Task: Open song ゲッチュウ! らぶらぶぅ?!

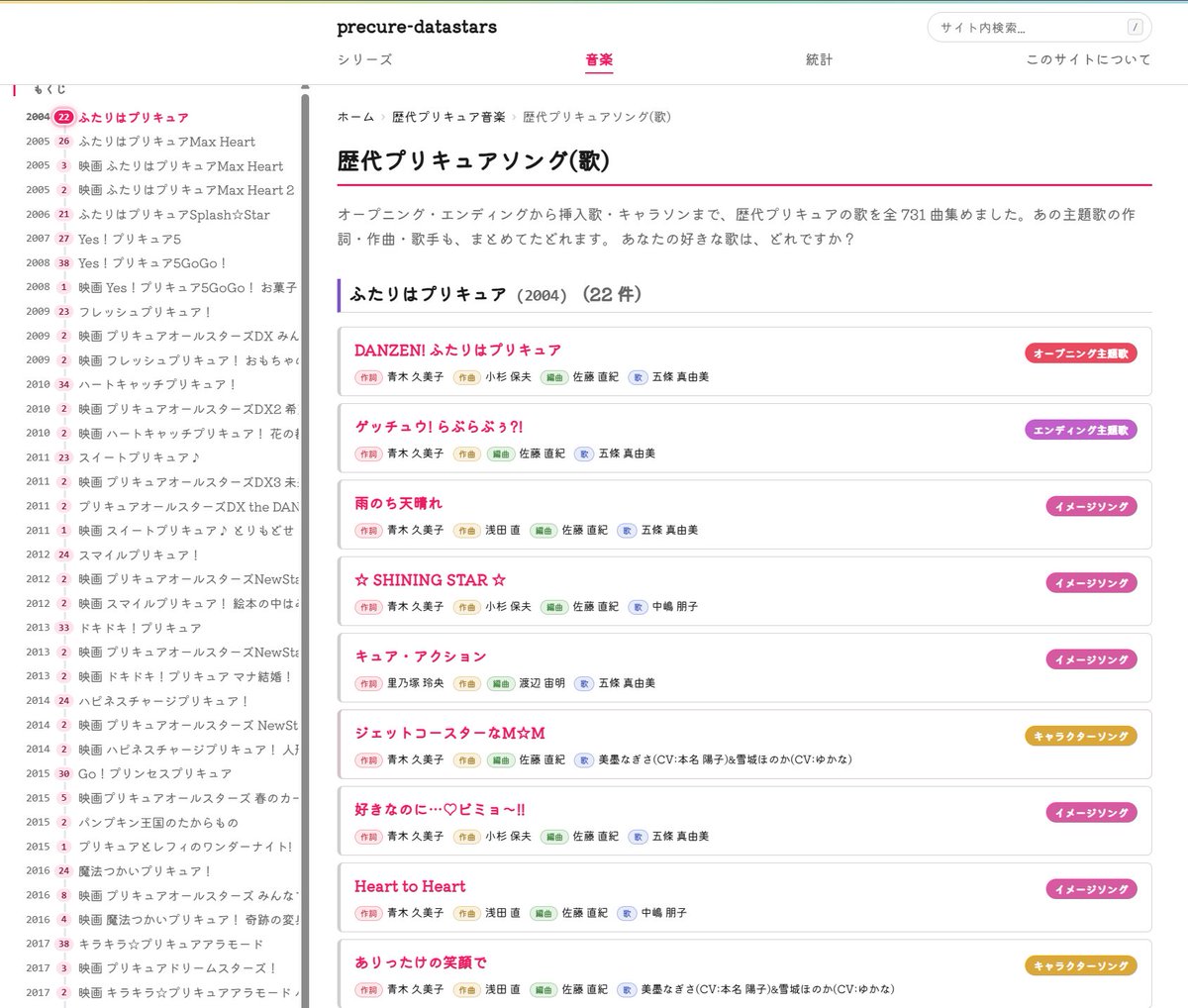Action: [439, 427]
